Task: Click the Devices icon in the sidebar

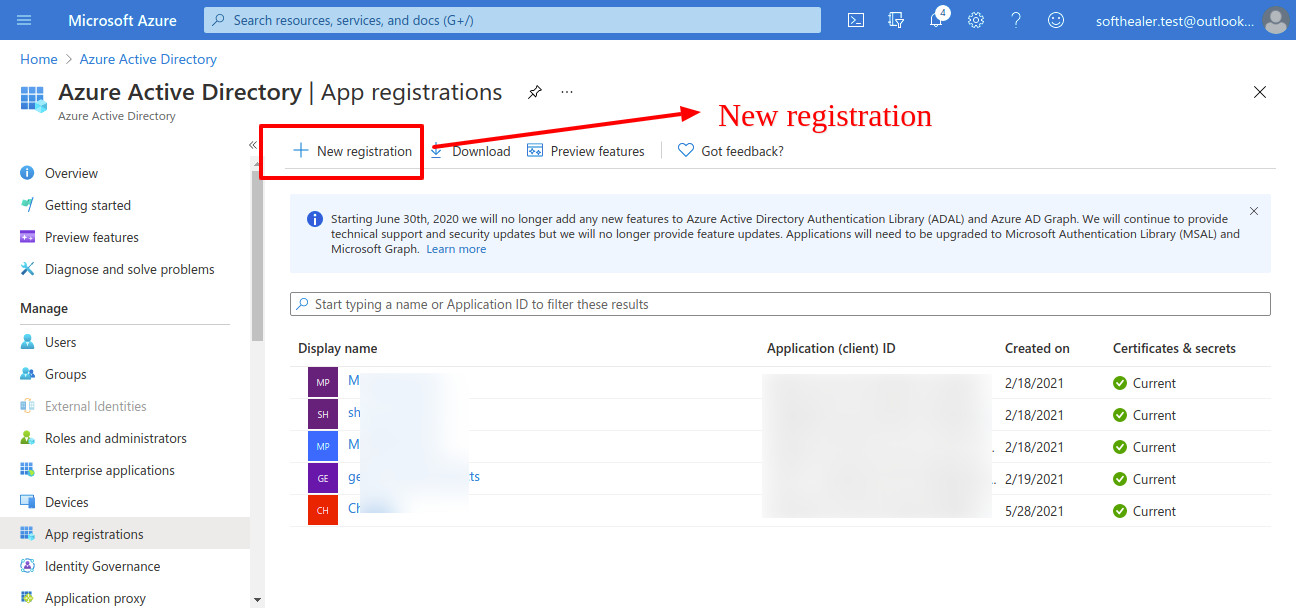Action: coord(27,502)
